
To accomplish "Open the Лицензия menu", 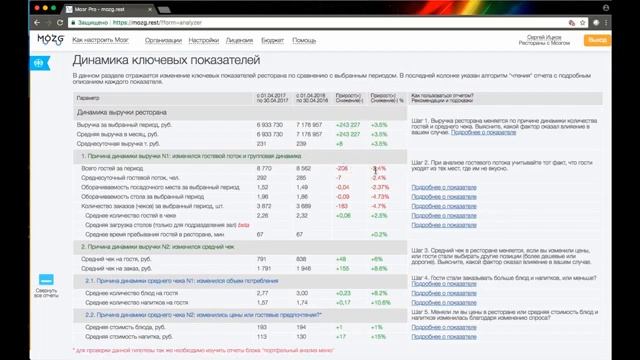I will [x=240, y=40].
